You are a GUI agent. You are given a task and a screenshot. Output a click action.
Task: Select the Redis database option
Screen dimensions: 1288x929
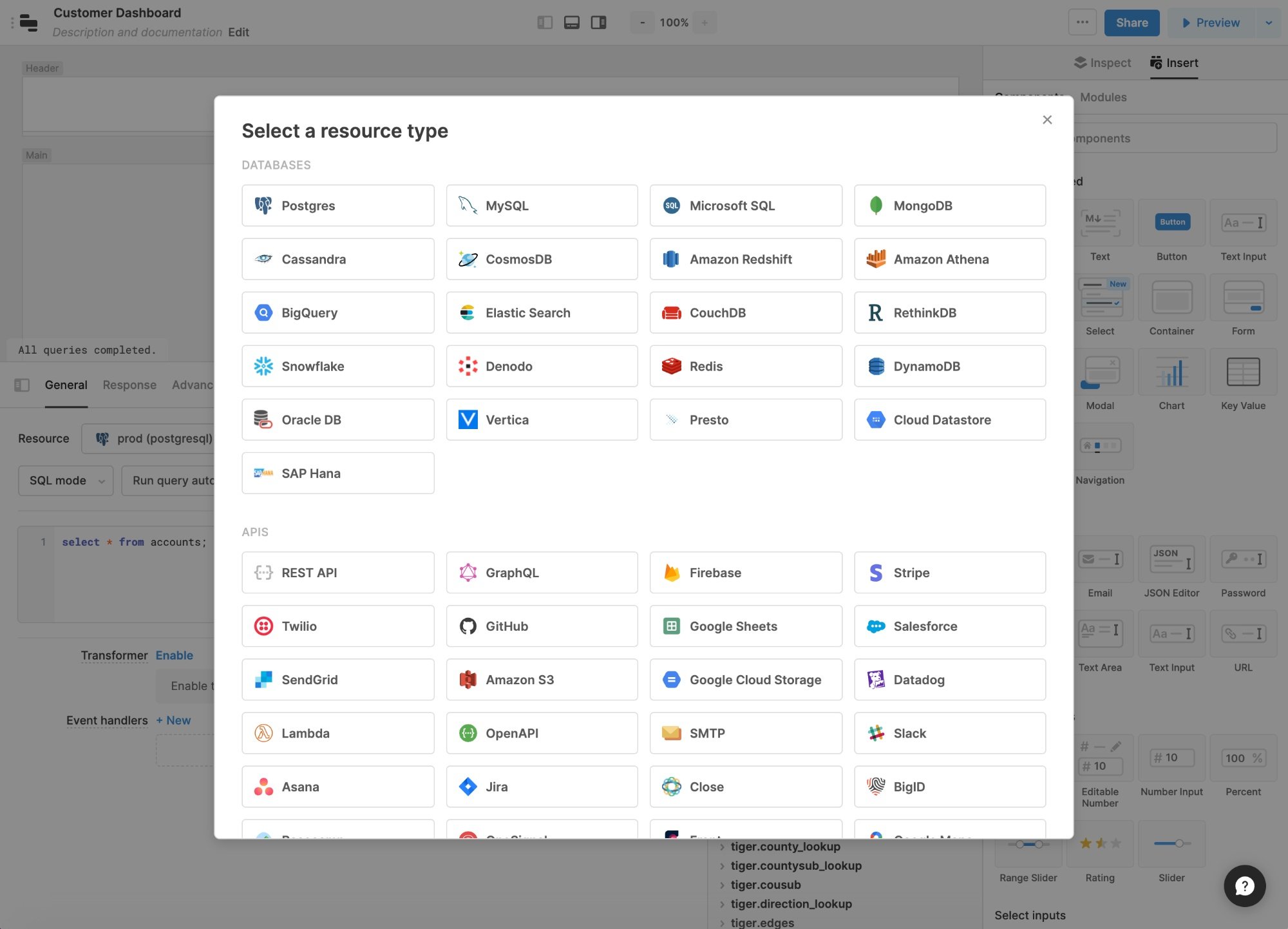pos(745,366)
